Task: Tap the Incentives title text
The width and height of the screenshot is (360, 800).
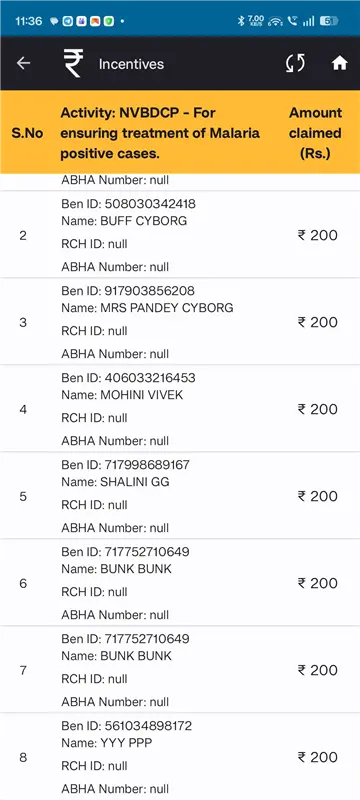Action: [x=131, y=64]
